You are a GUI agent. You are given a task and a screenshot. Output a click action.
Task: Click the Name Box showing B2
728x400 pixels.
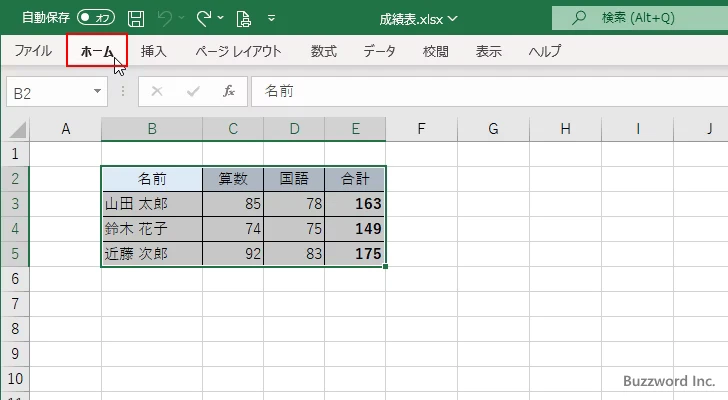click(x=49, y=92)
